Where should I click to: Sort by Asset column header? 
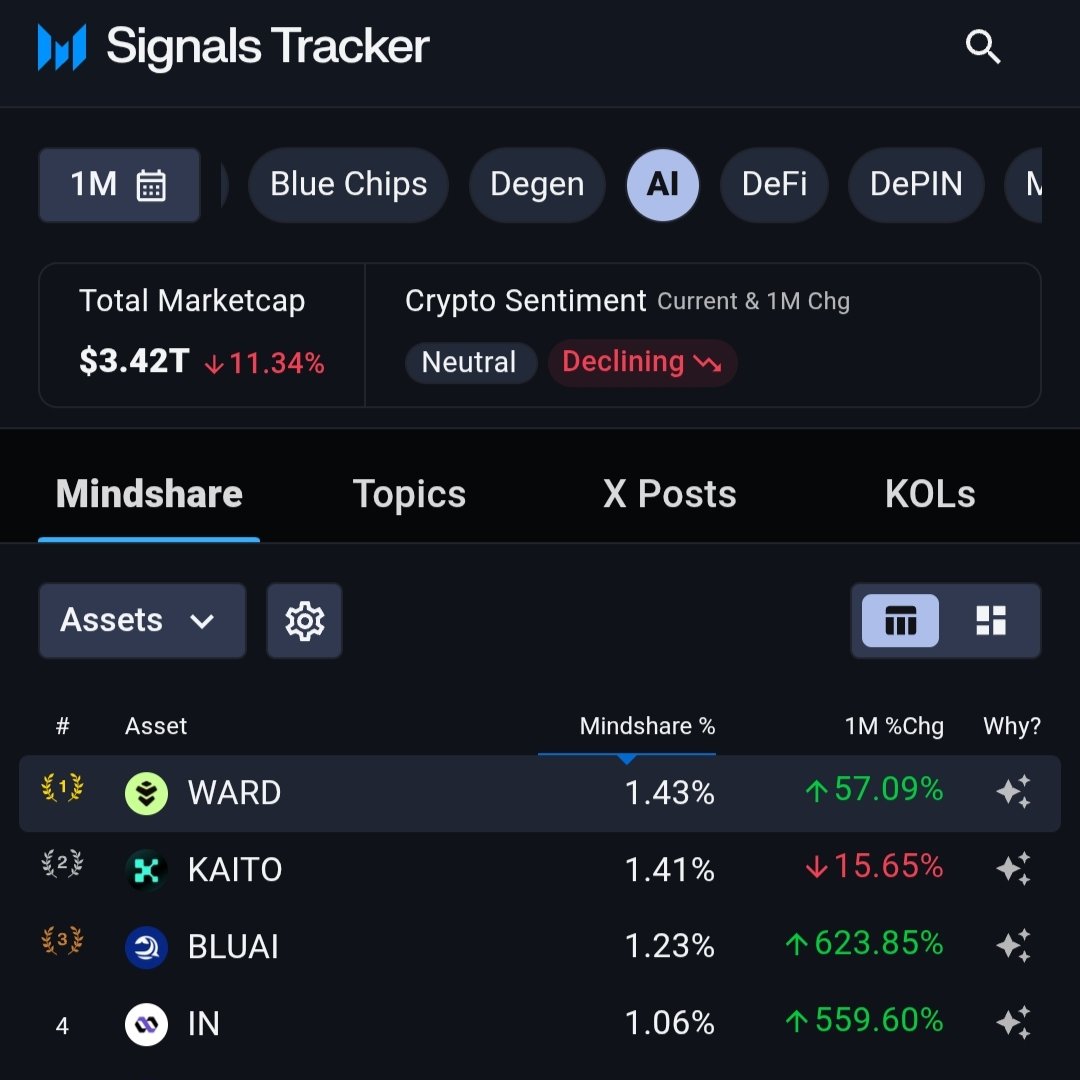[156, 726]
